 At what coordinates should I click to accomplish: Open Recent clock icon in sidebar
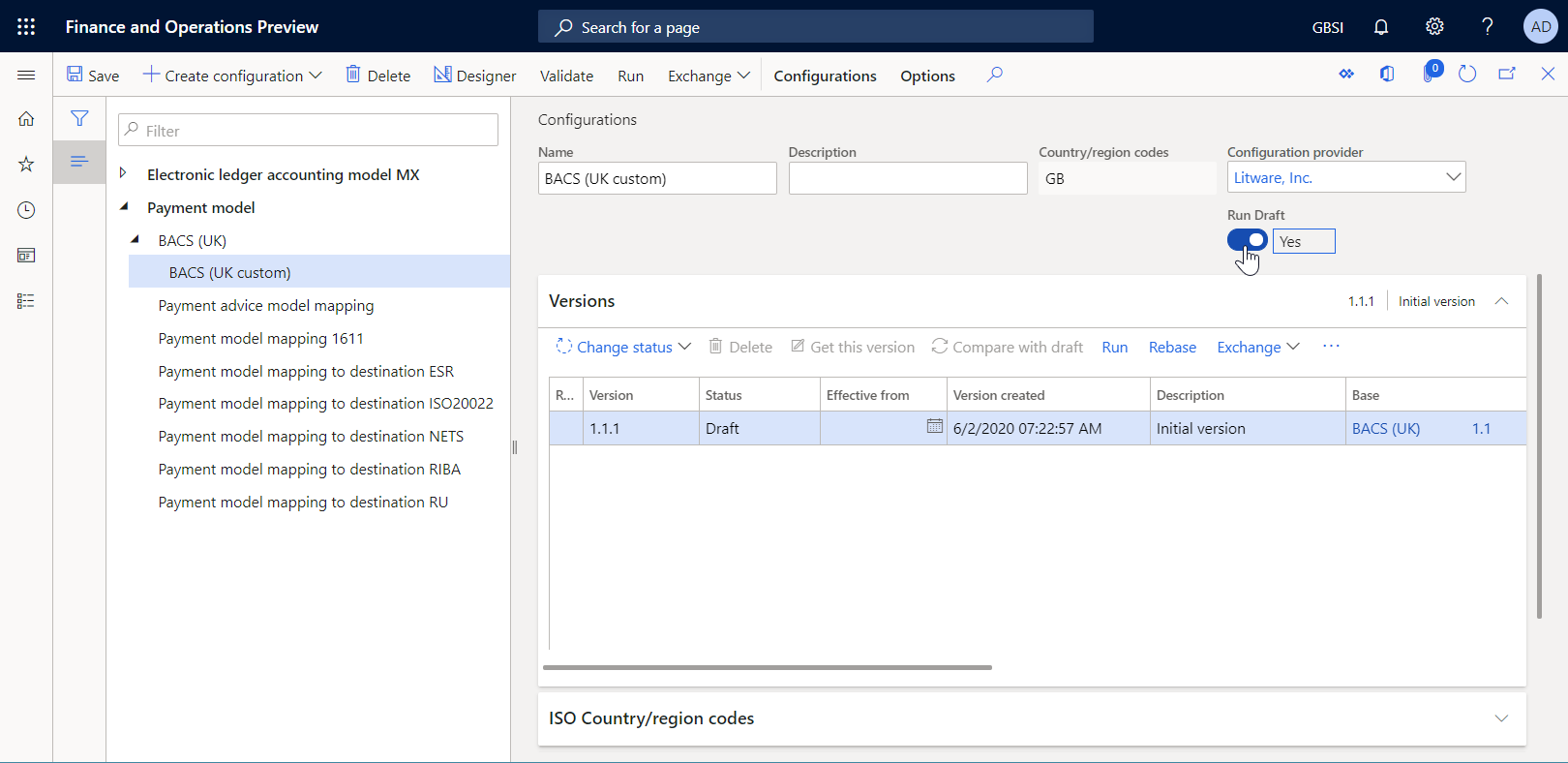[x=26, y=210]
